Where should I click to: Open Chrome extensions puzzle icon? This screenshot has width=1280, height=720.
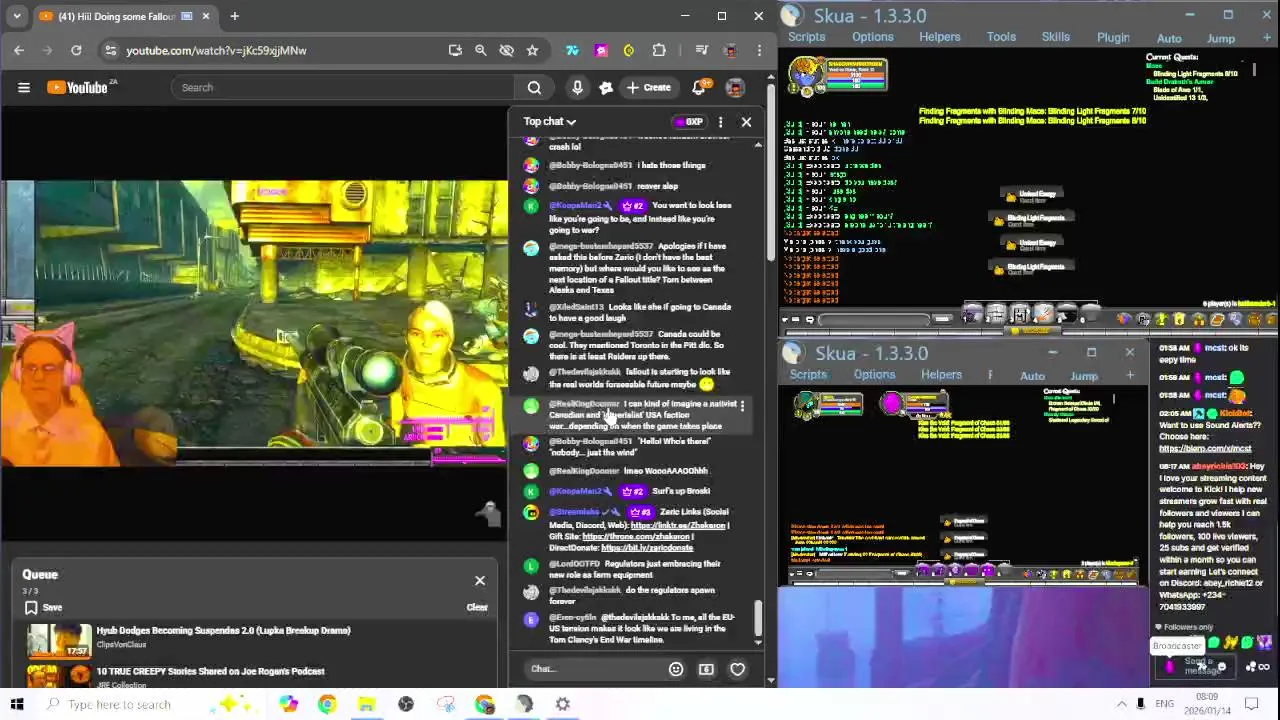pos(659,50)
